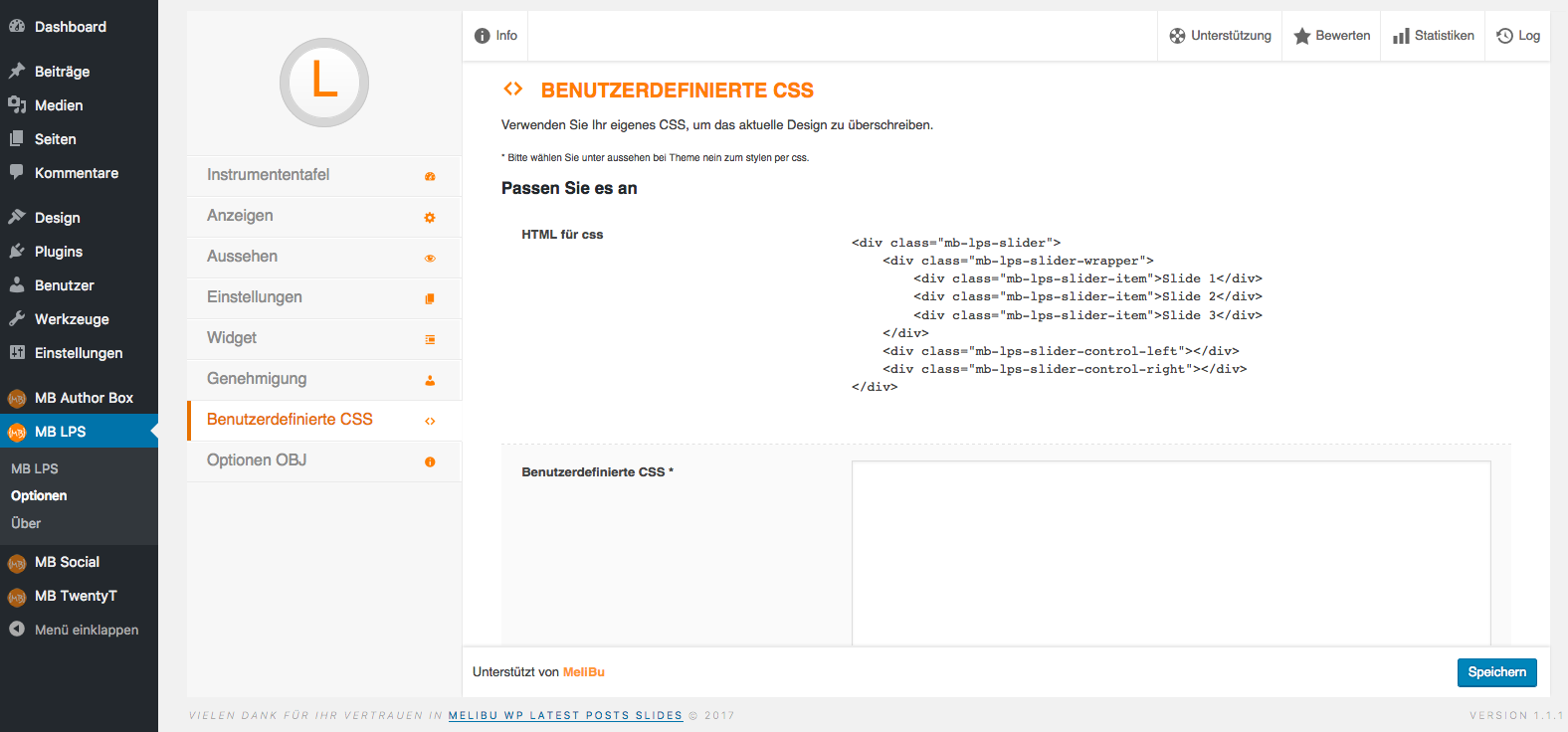Screen dimensions: 1568x732
Task: Click the Instrumententafel dashboard gauge icon
Action: 430,176
